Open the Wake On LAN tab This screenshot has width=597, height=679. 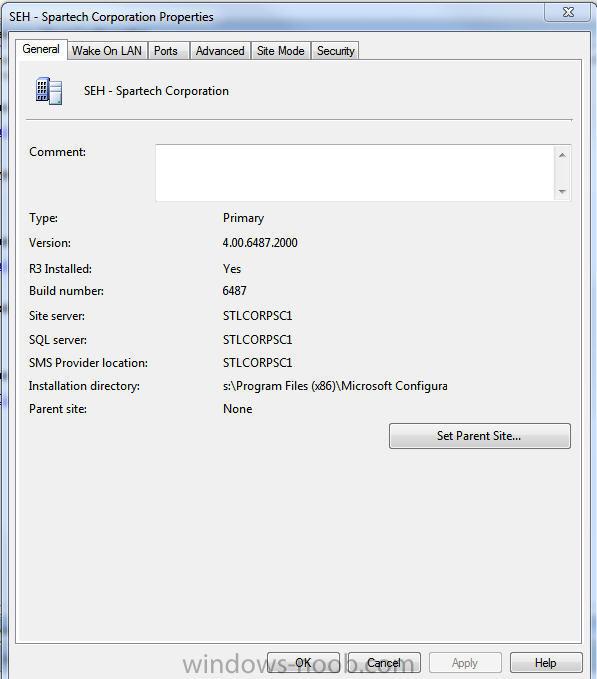[x=107, y=51]
